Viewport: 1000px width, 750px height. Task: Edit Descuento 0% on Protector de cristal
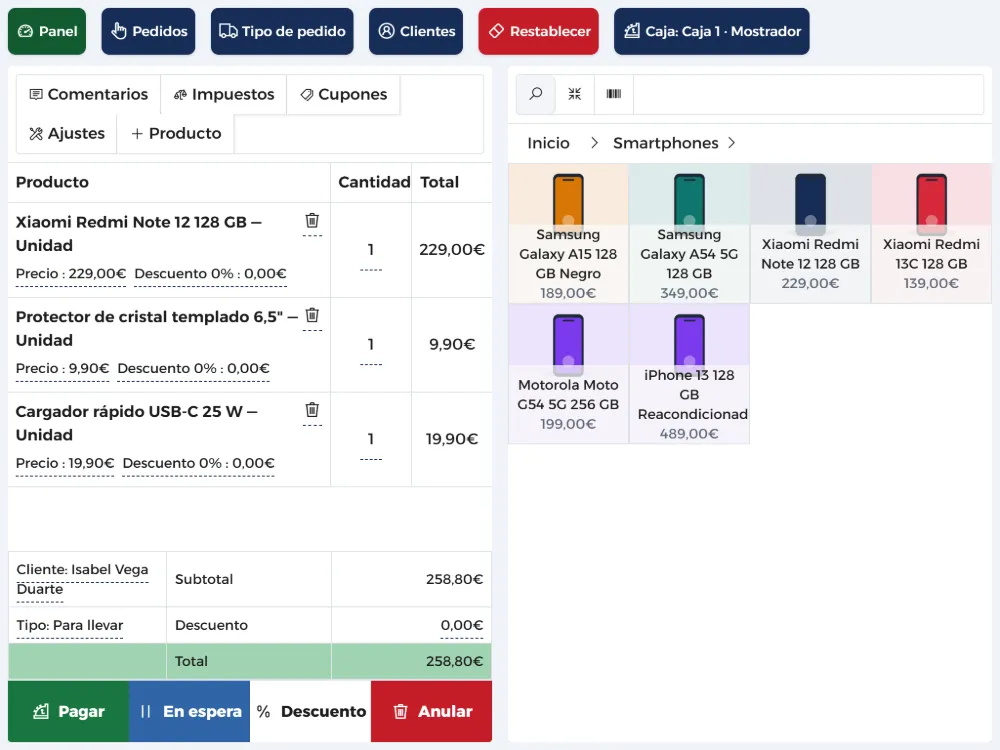[x=193, y=369]
